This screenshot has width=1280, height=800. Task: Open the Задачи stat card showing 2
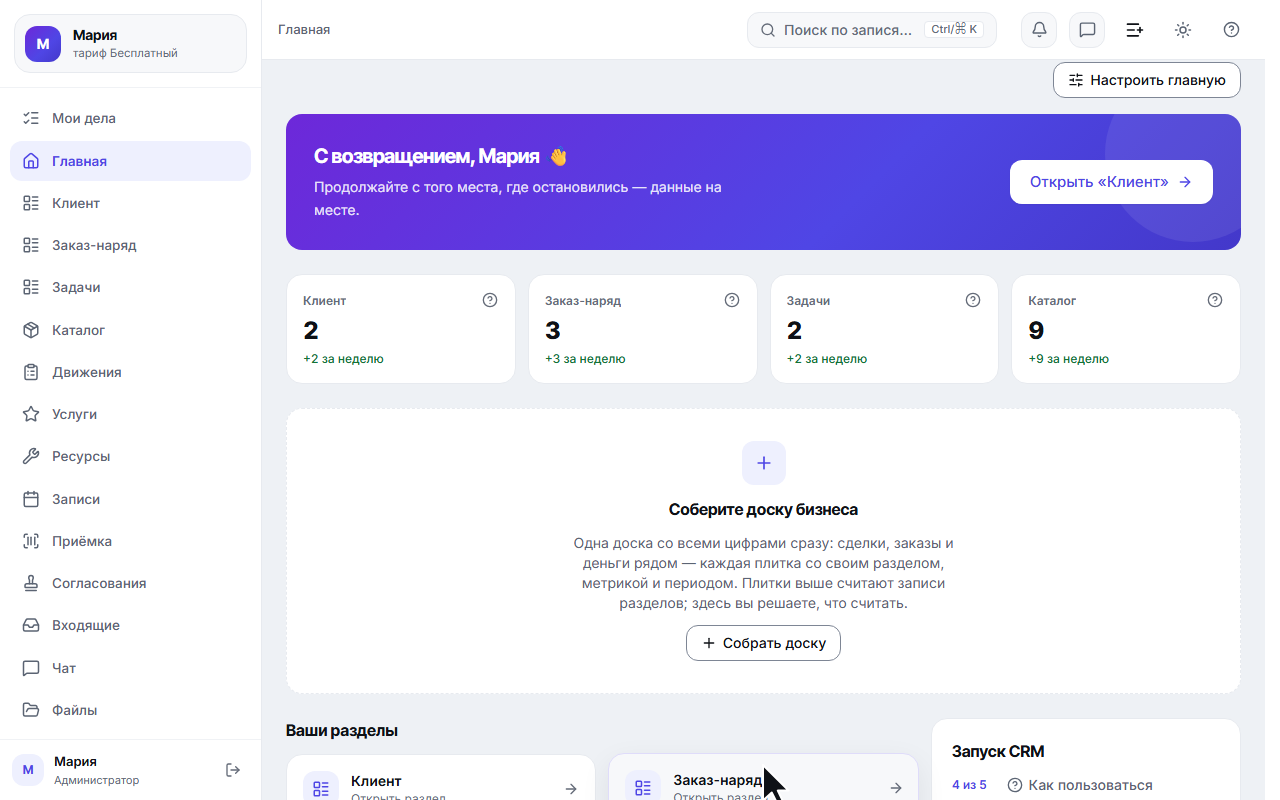(x=884, y=329)
